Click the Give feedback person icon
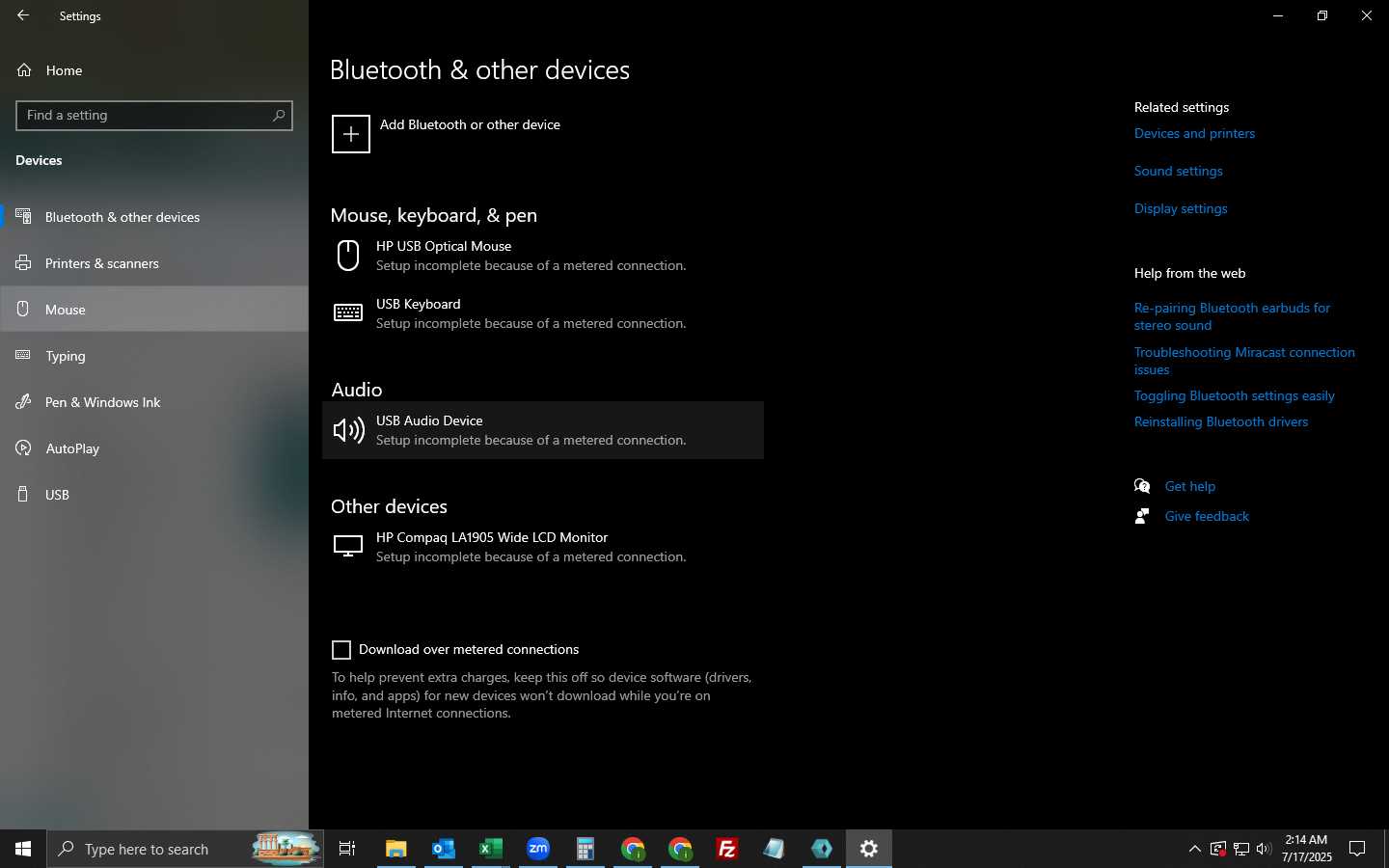This screenshot has height=868, width=1389. pos(1142,516)
